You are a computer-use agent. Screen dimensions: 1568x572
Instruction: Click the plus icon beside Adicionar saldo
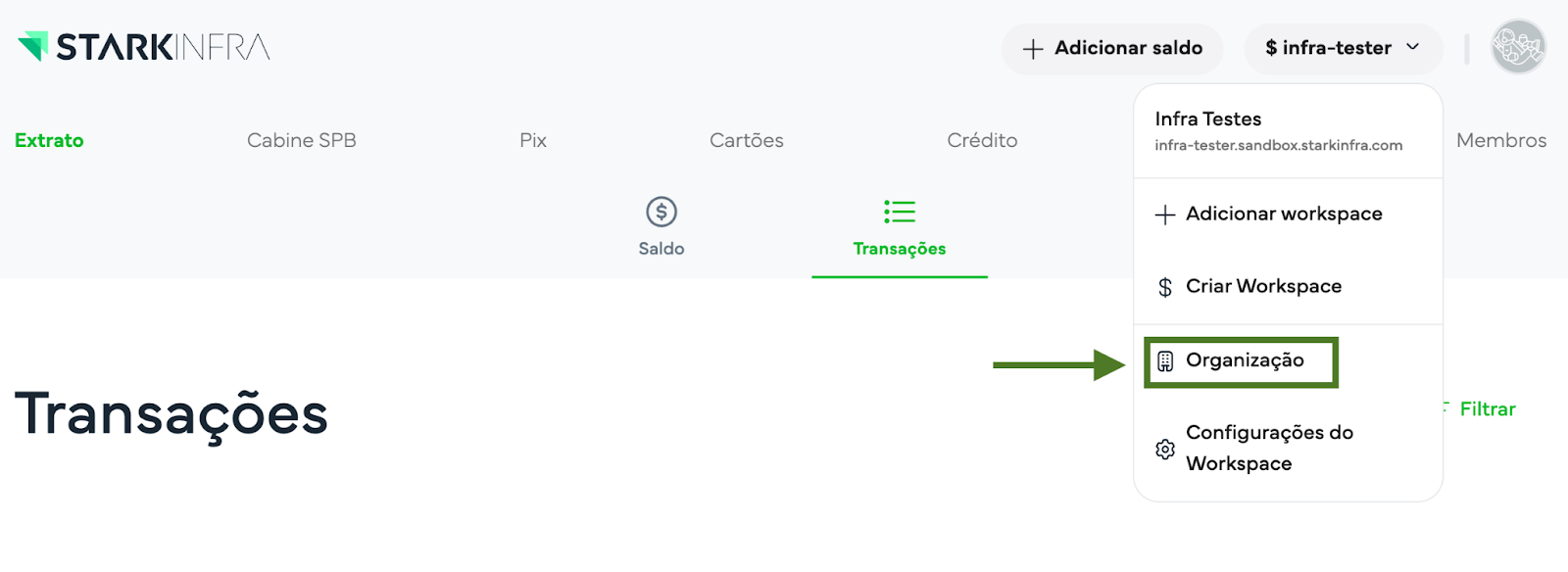1032,49
